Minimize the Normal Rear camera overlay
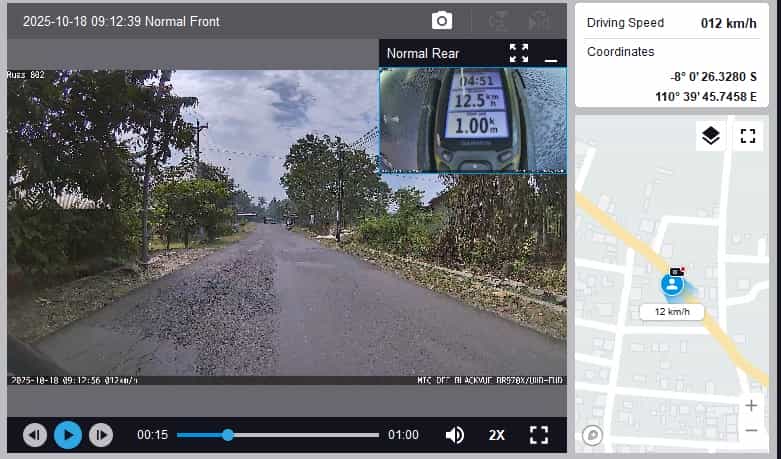This screenshot has height=459, width=781. pyautogui.click(x=550, y=54)
